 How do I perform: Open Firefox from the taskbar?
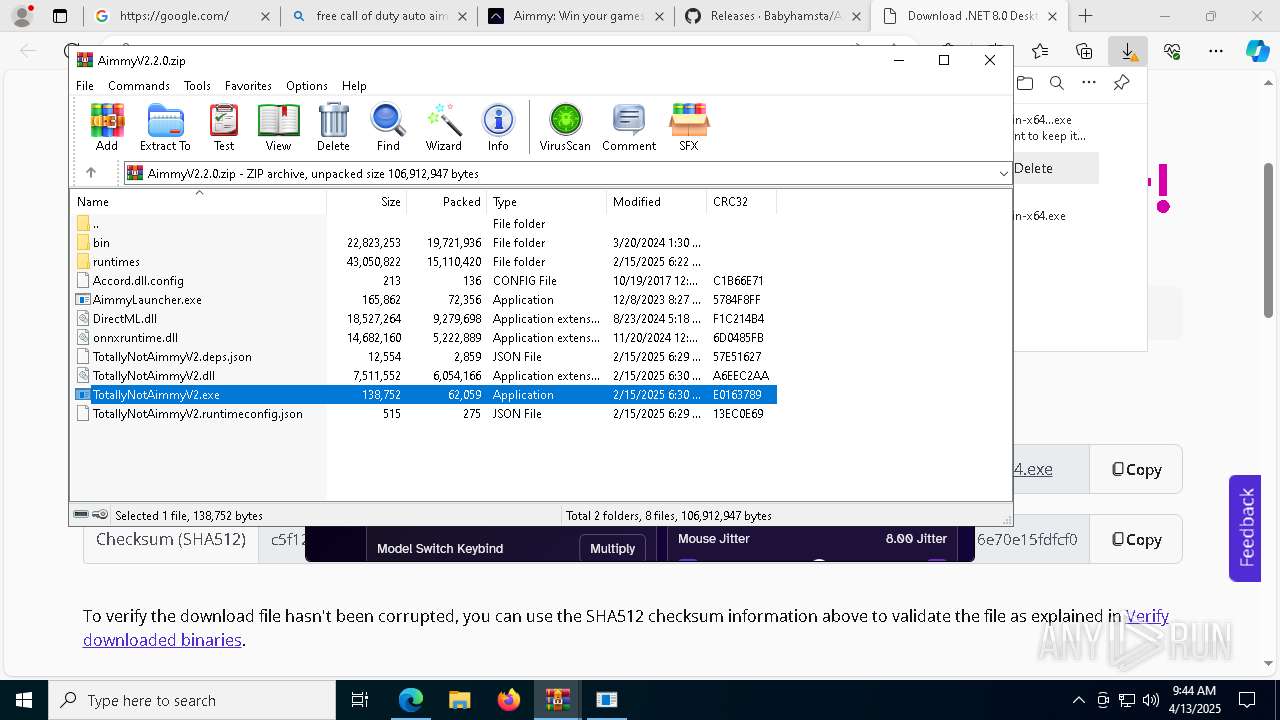[x=509, y=700]
